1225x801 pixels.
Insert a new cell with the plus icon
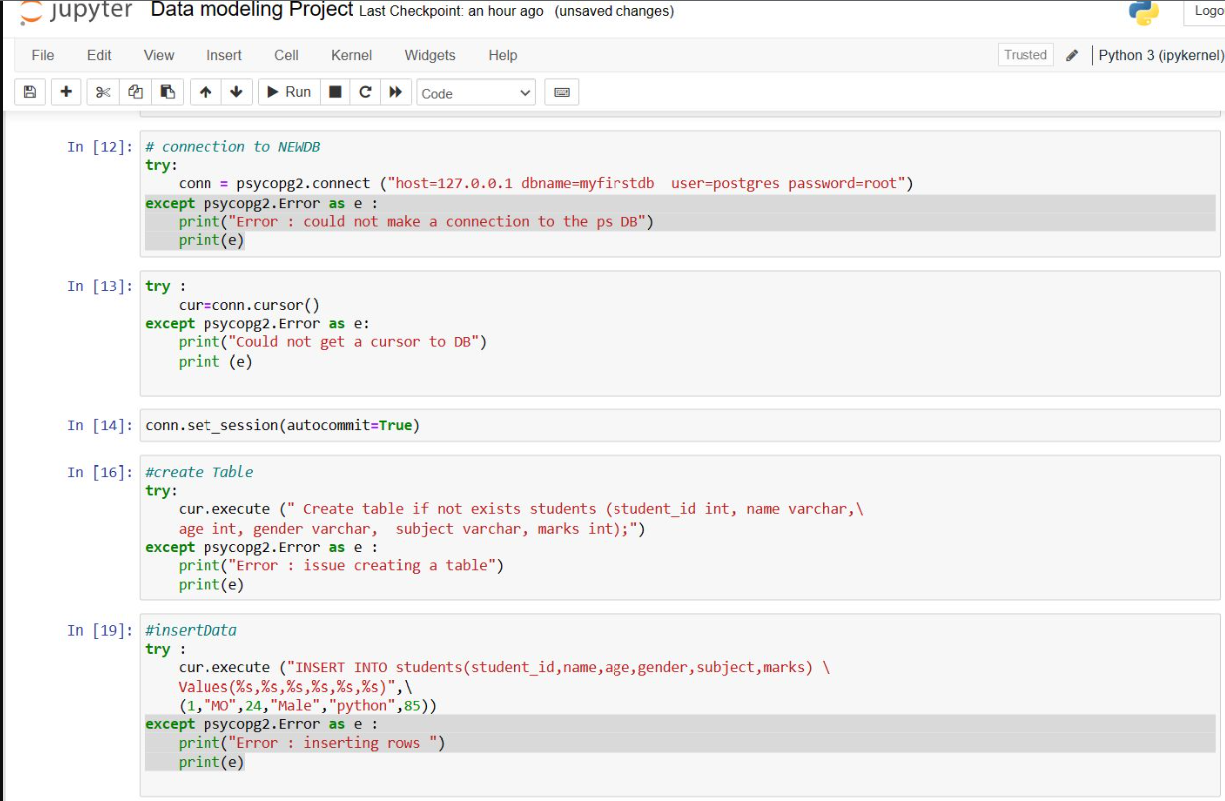pos(65,91)
